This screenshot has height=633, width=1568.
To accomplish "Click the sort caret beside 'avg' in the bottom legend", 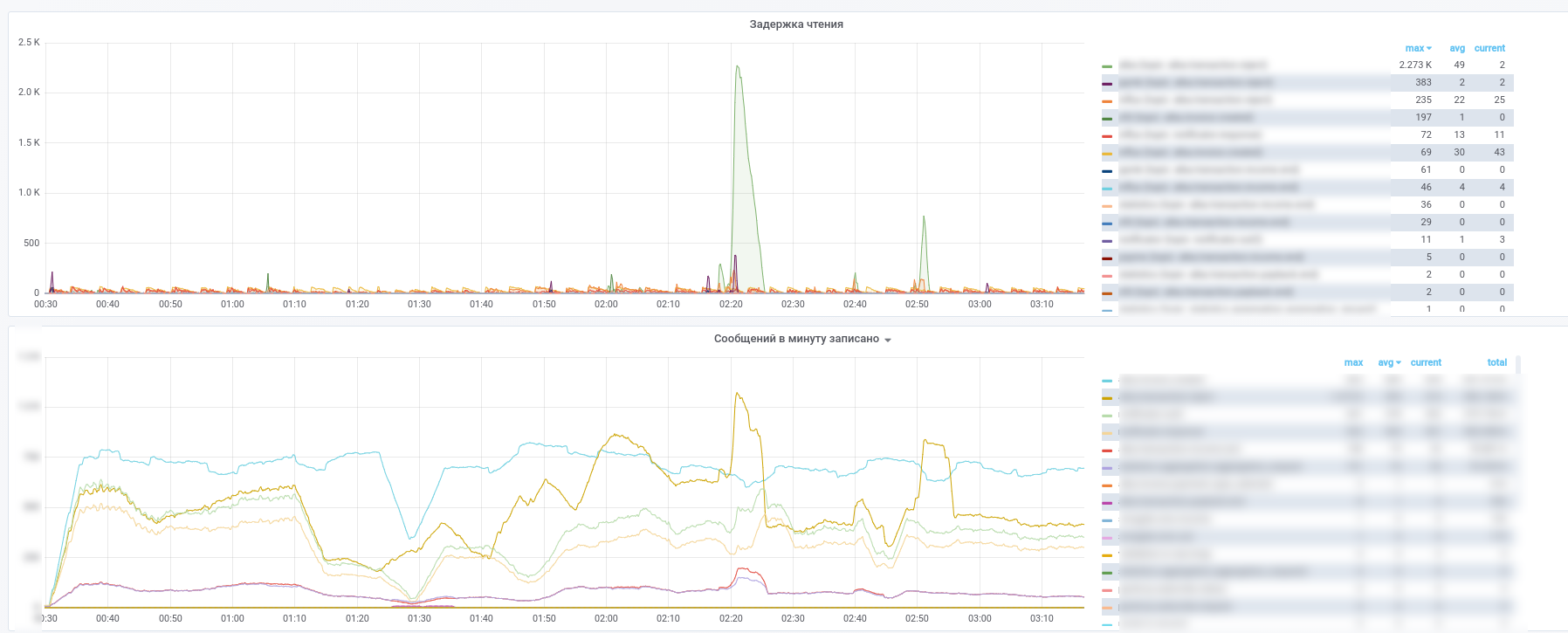I will pyautogui.click(x=1399, y=363).
